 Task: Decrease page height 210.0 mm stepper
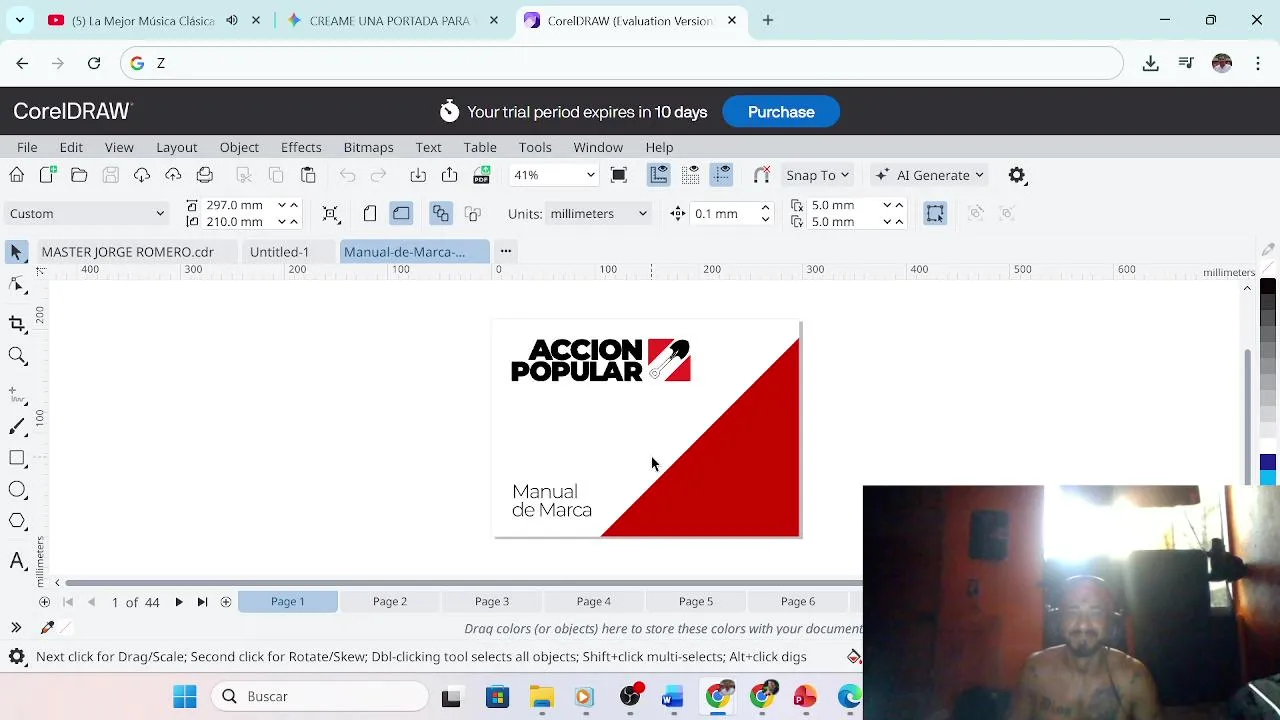[x=281, y=222]
